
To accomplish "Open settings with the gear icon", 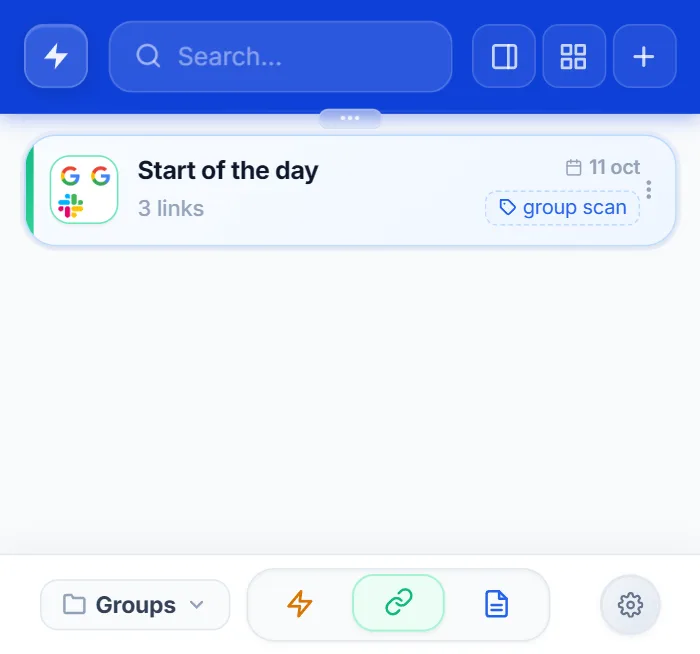I will [630, 605].
